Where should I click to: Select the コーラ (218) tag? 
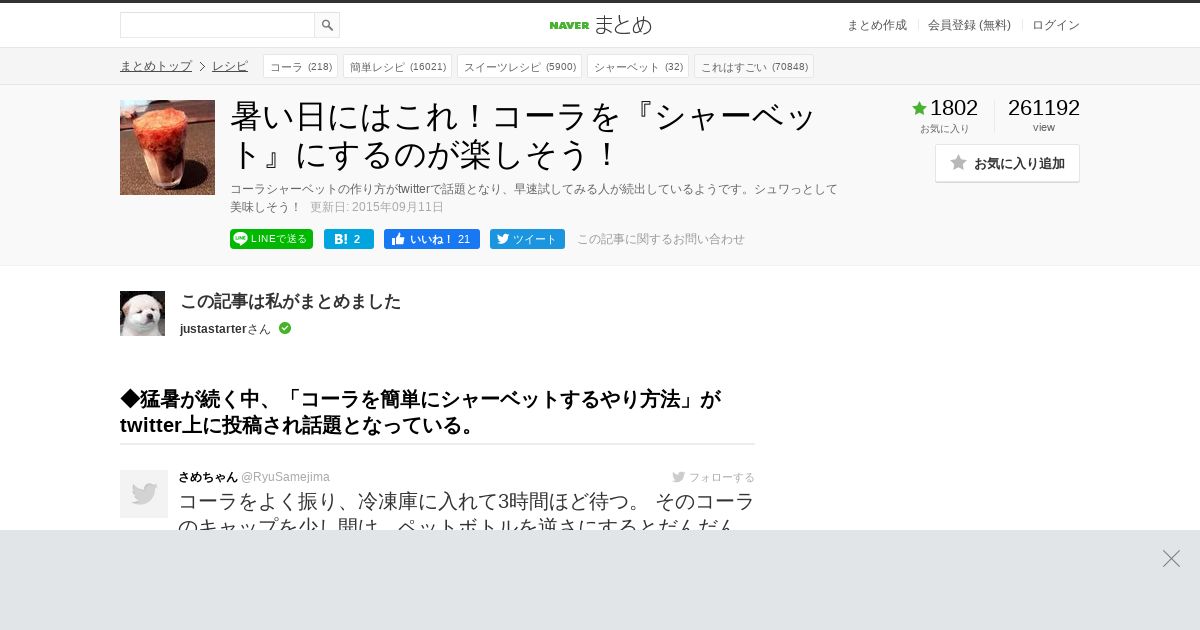[x=300, y=66]
